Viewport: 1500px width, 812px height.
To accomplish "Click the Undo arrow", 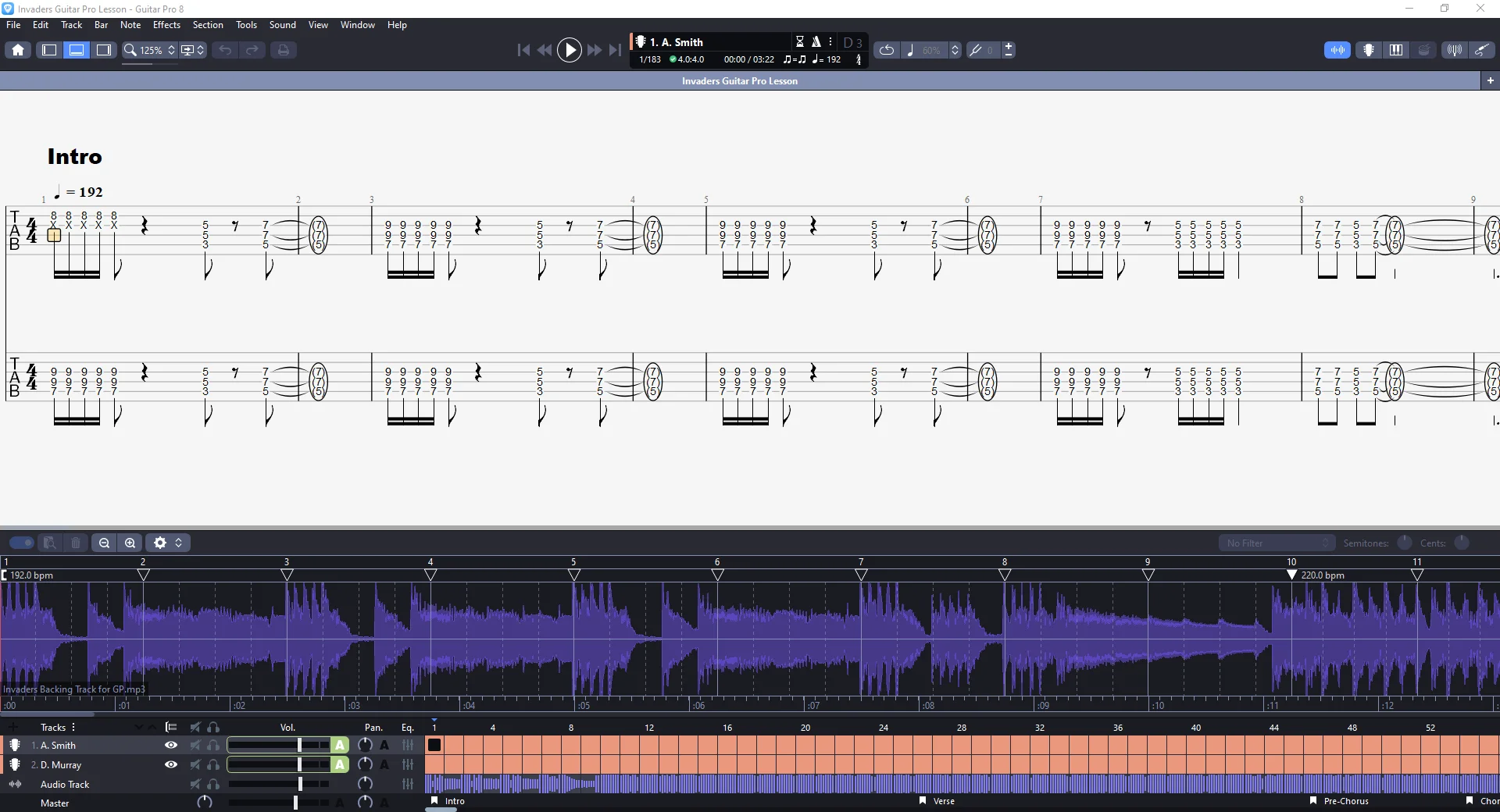I will coord(225,50).
